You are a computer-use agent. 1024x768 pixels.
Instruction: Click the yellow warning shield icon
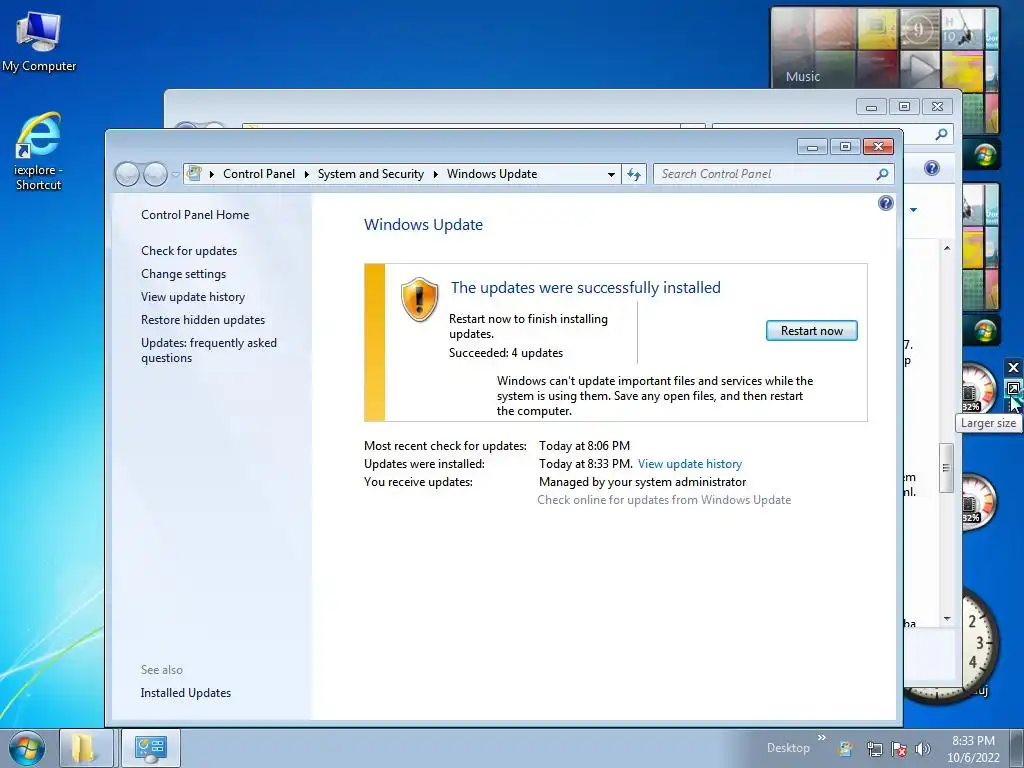(419, 299)
